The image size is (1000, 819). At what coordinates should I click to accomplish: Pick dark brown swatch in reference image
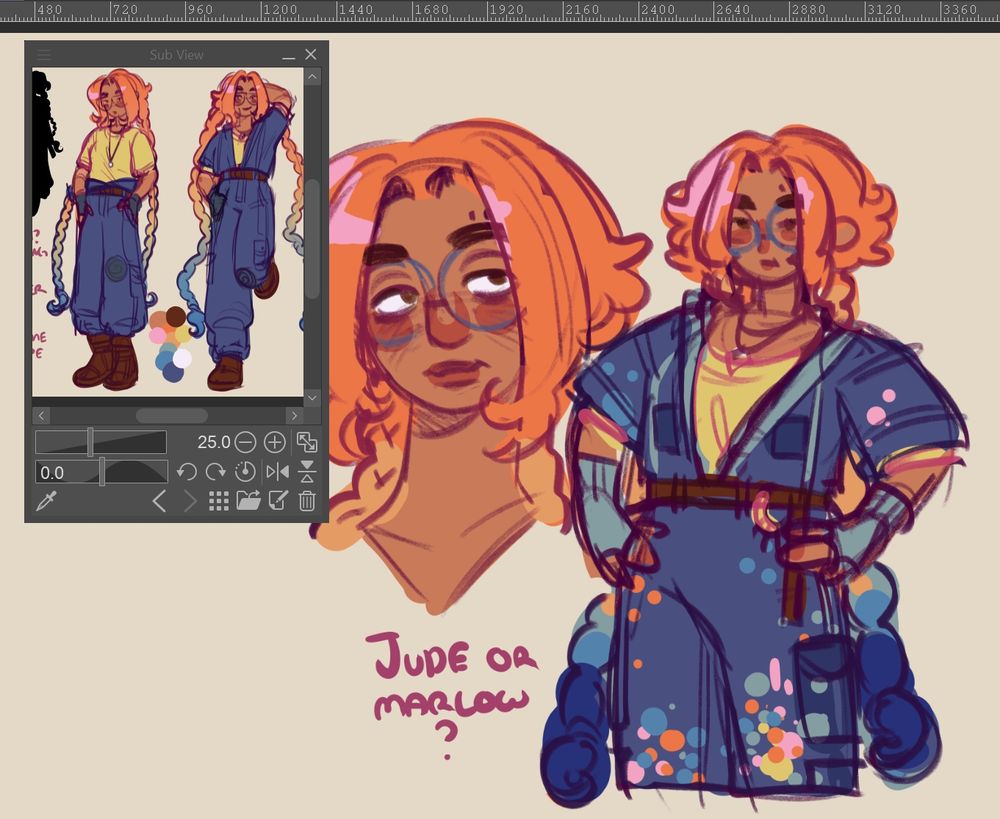pos(175,316)
